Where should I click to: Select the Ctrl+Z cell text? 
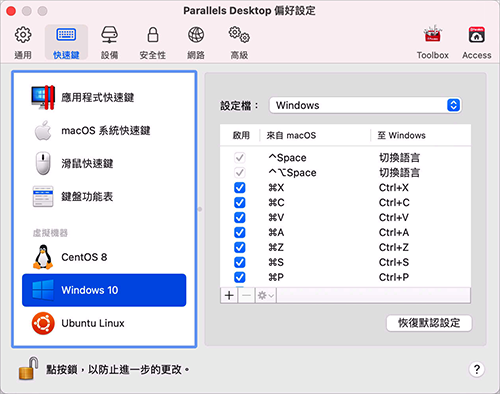click(394, 248)
